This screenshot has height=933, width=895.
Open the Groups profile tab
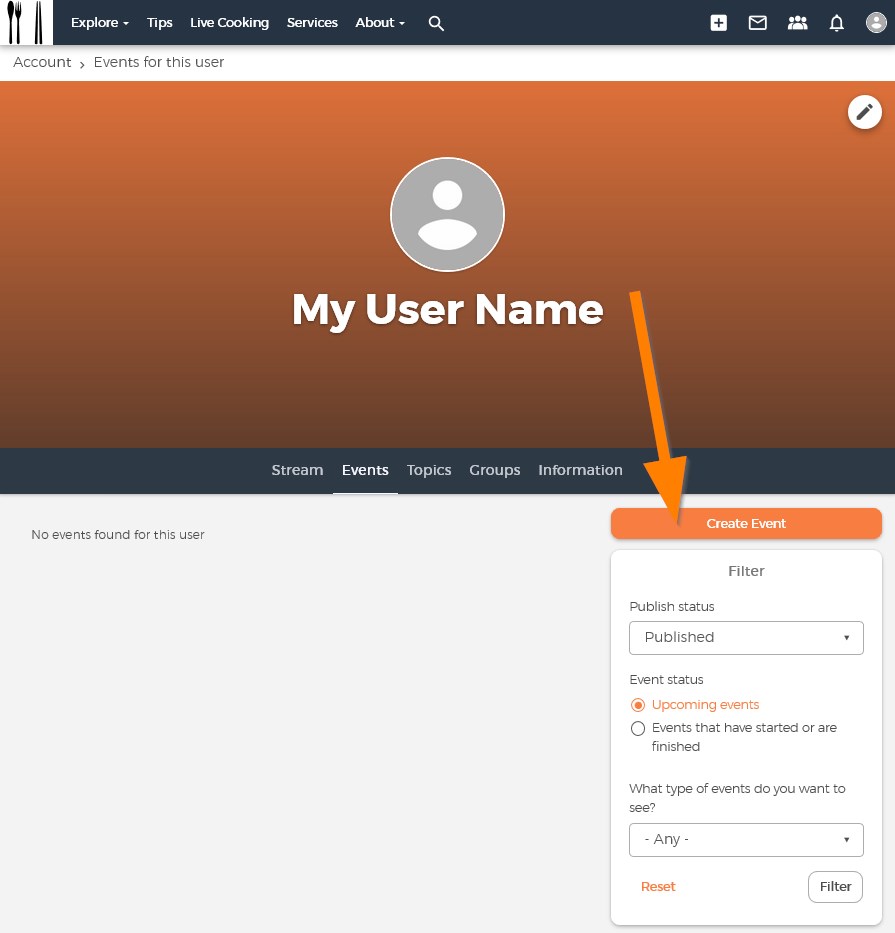coord(495,470)
